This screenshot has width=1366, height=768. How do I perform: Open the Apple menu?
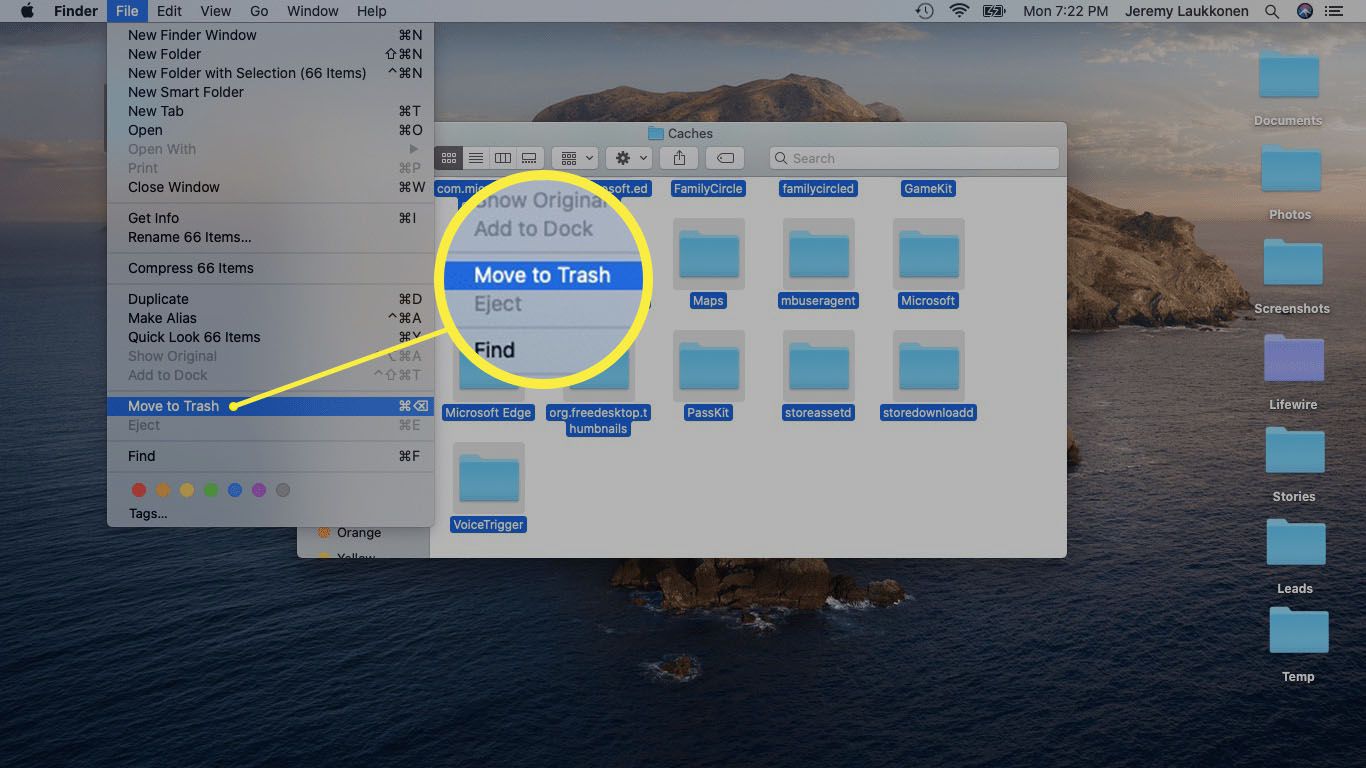(x=28, y=12)
